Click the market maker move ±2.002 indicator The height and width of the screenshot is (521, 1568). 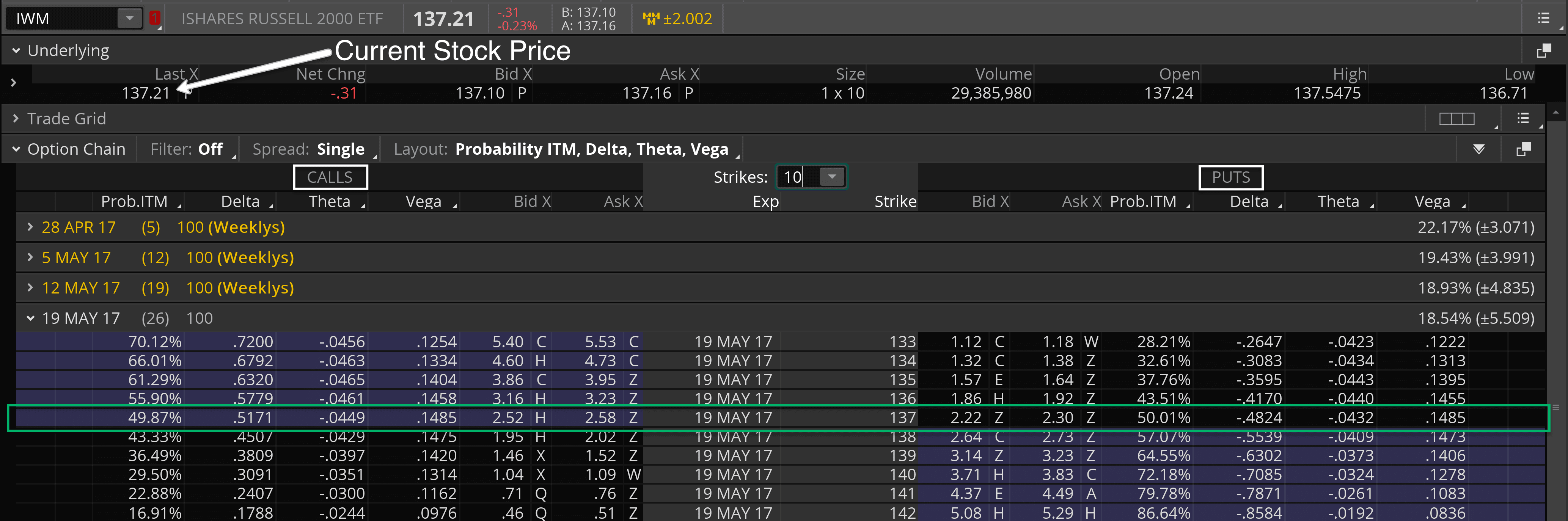(x=677, y=18)
